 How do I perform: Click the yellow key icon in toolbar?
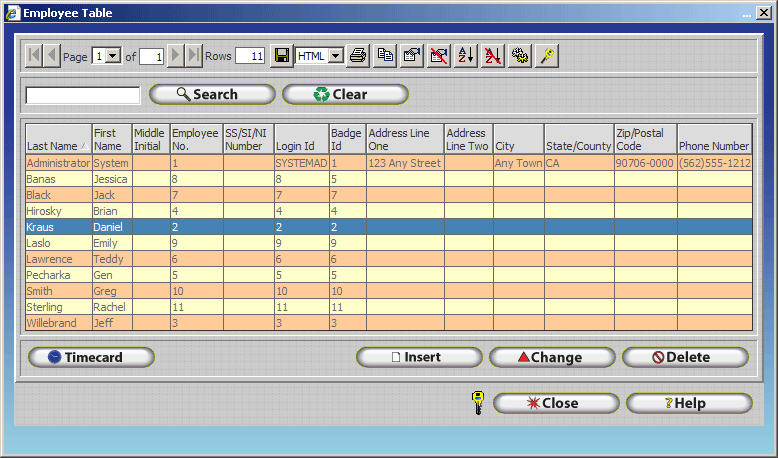pos(547,56)
